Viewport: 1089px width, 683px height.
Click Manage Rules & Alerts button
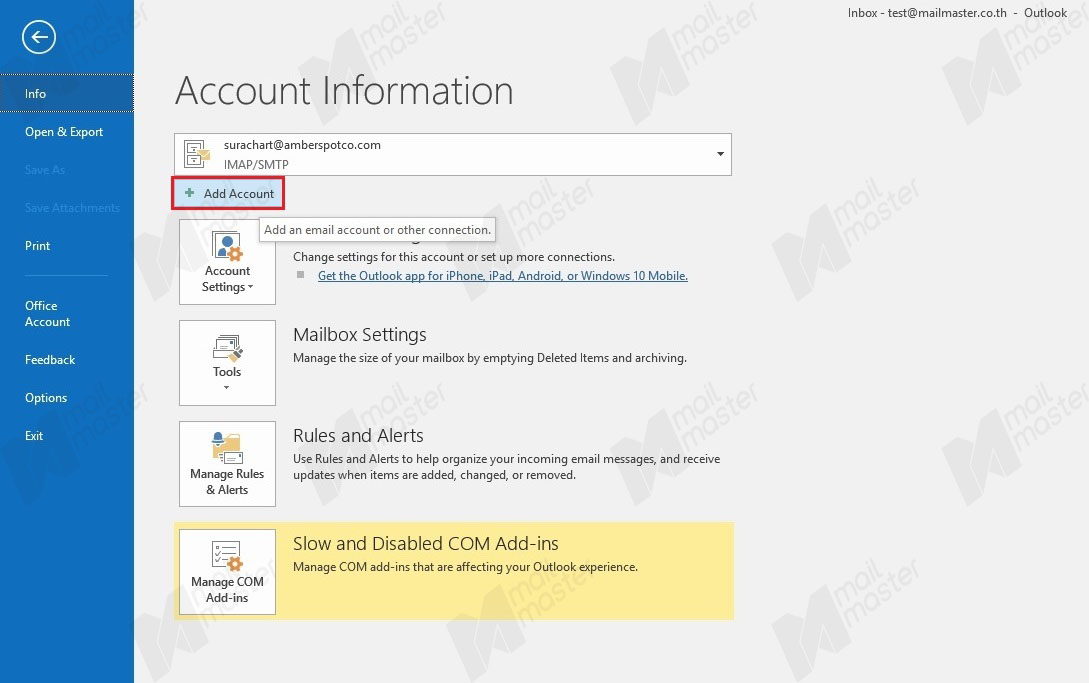tap(227, 463)
